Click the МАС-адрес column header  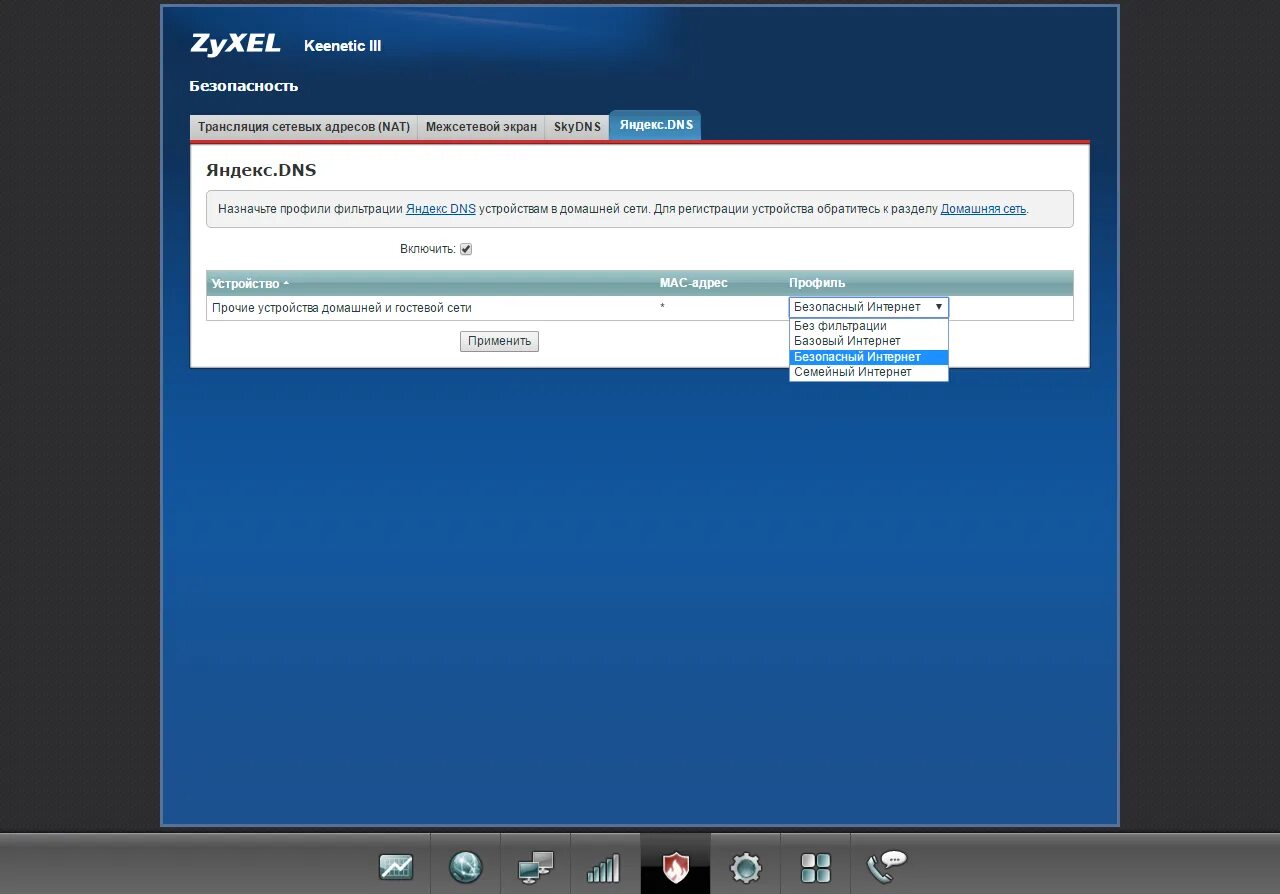(x=694, y=283)
